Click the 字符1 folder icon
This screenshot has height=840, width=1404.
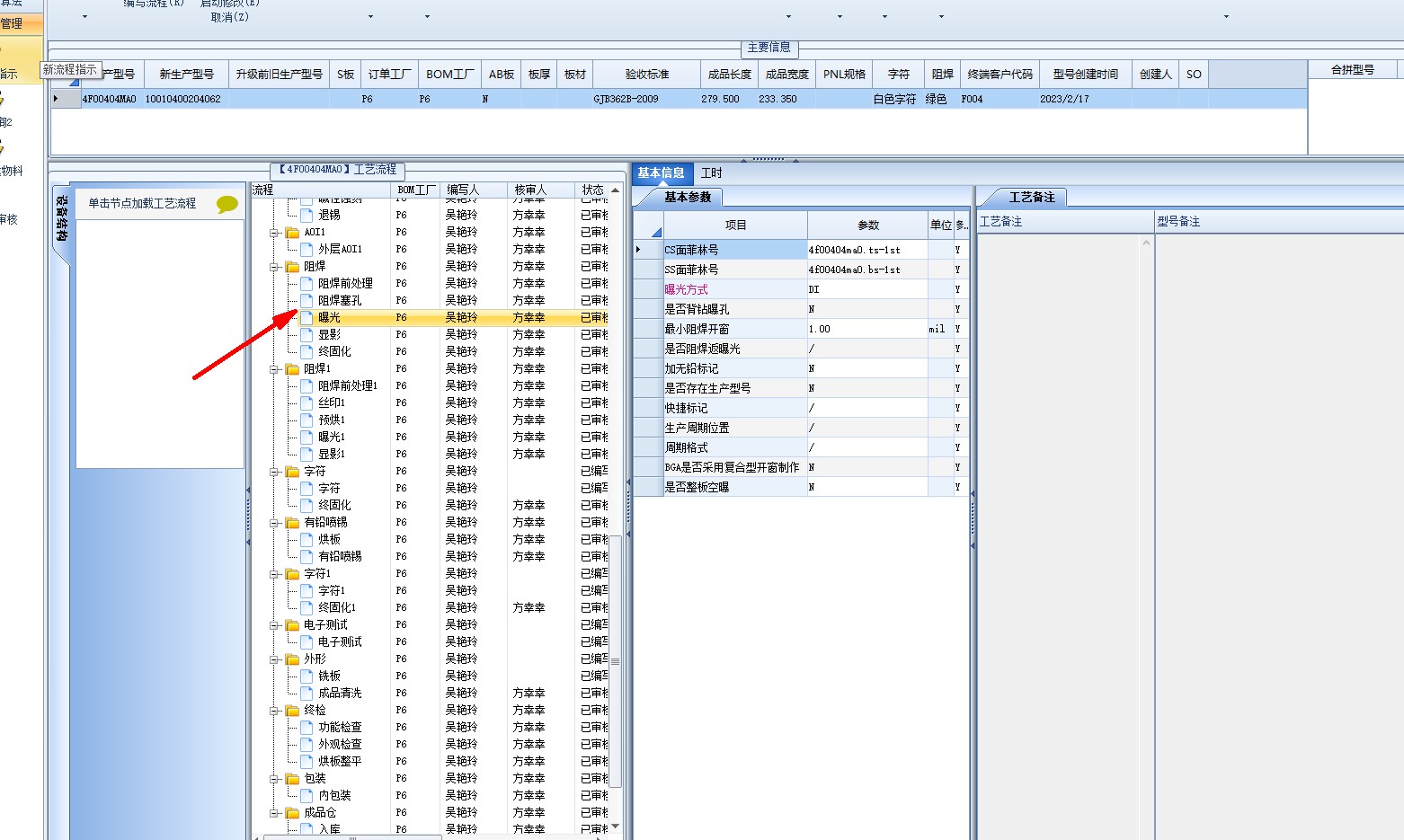pyautogui.click(x=292, y=573)
